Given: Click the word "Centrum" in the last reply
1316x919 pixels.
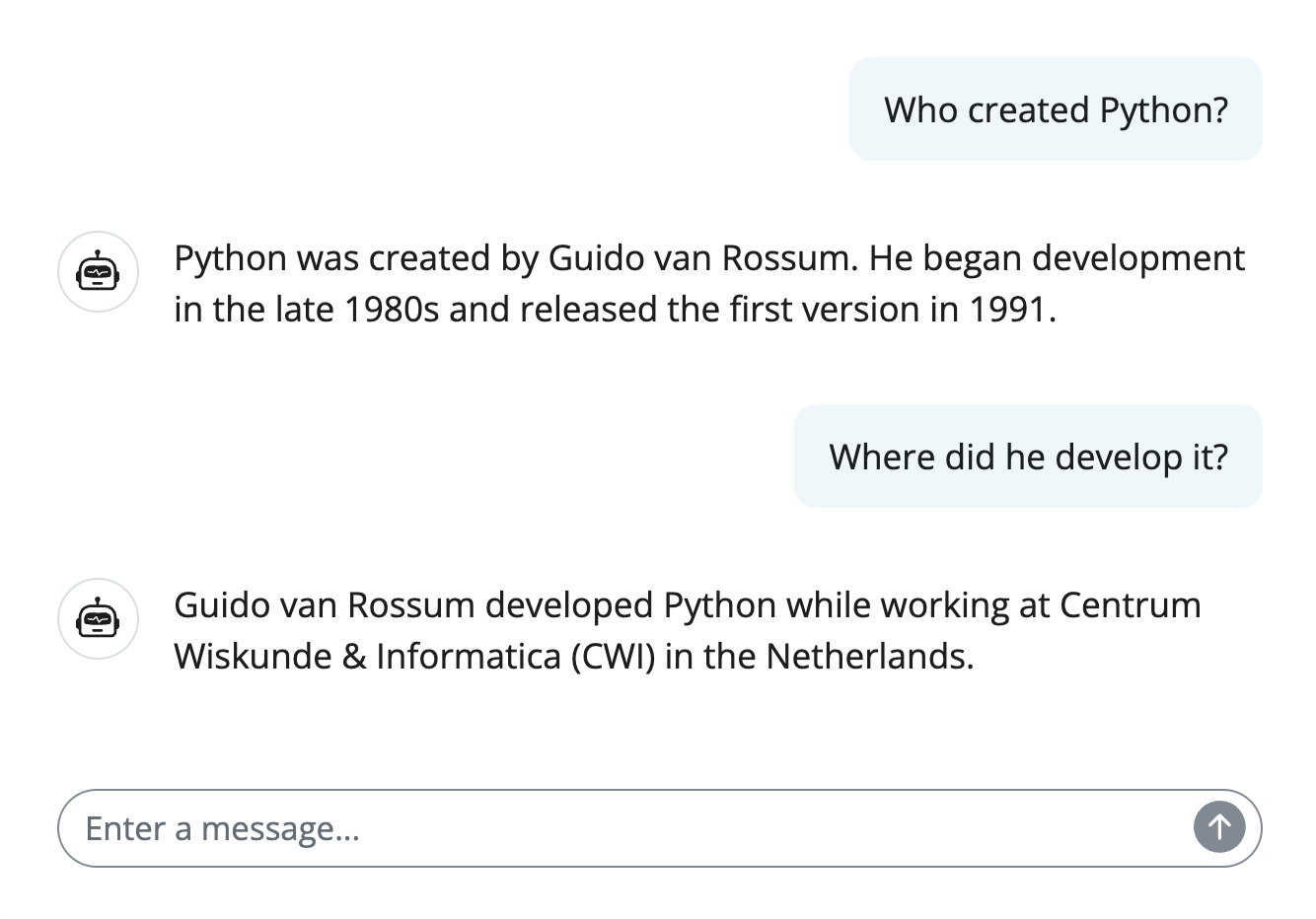Looking at the screenshot, I should pyautogui.click(x=1131, y=605).
